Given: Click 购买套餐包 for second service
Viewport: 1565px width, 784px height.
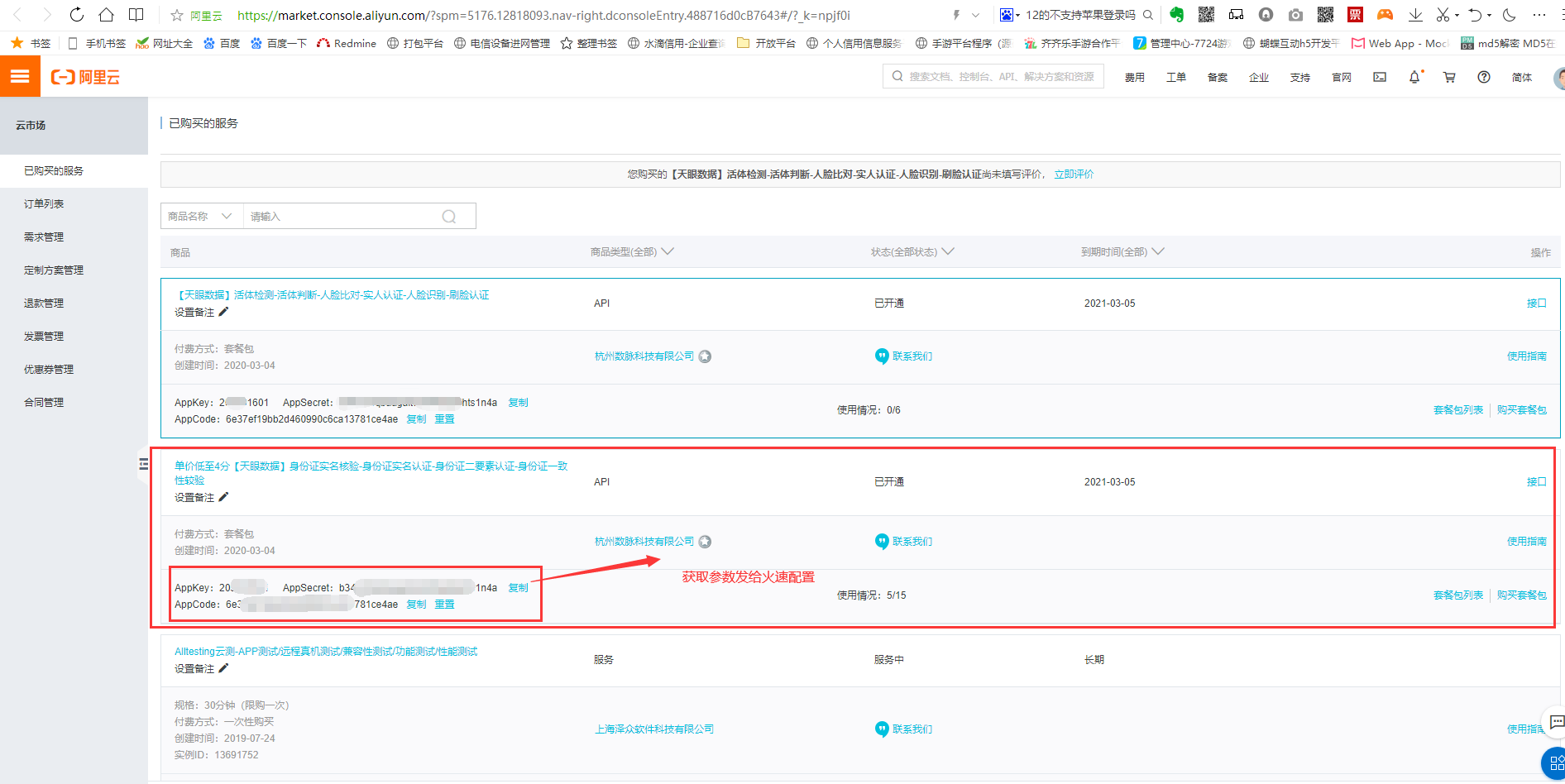Looking at the screenshot, I should tap(1522, 595).
